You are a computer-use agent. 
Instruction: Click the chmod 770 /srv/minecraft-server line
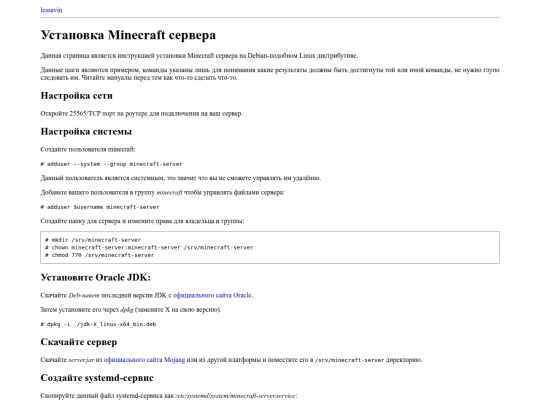[x=100, y=255]
